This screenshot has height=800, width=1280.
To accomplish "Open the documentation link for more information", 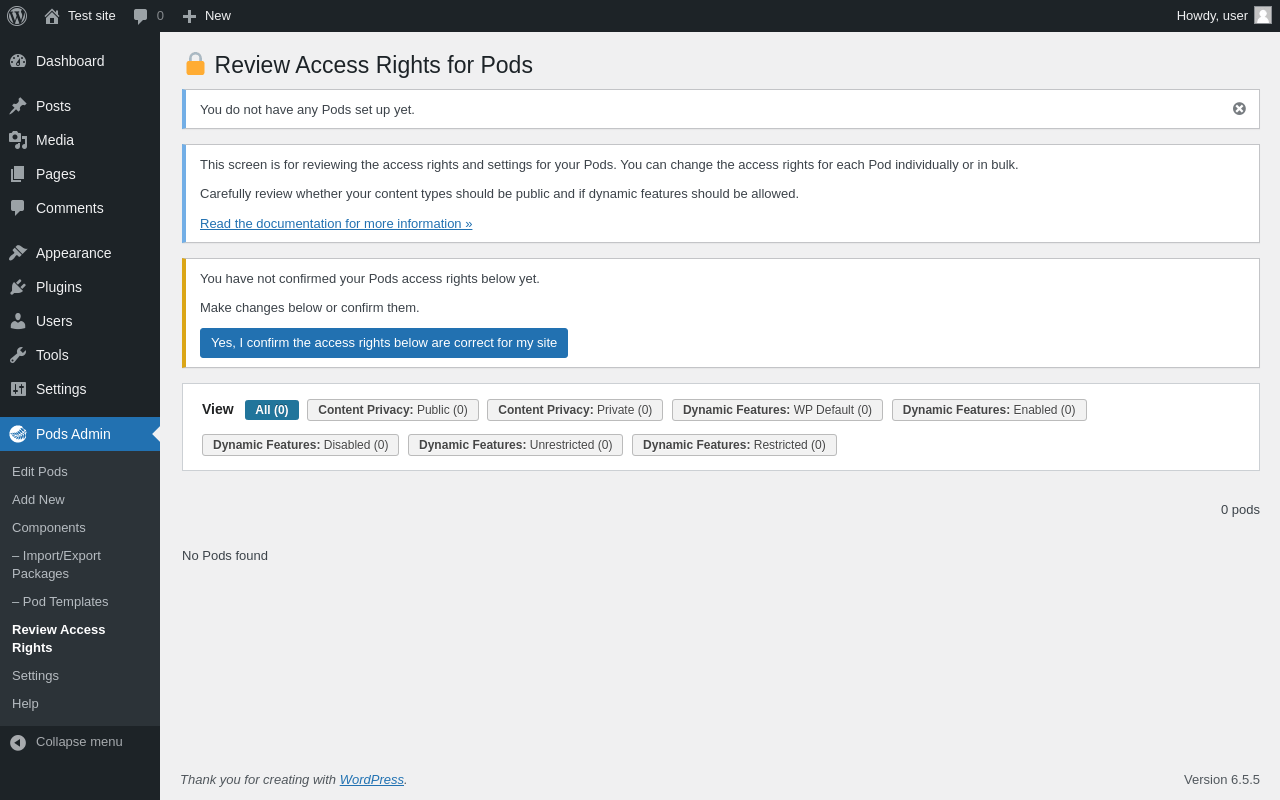I will pos(336,224).
